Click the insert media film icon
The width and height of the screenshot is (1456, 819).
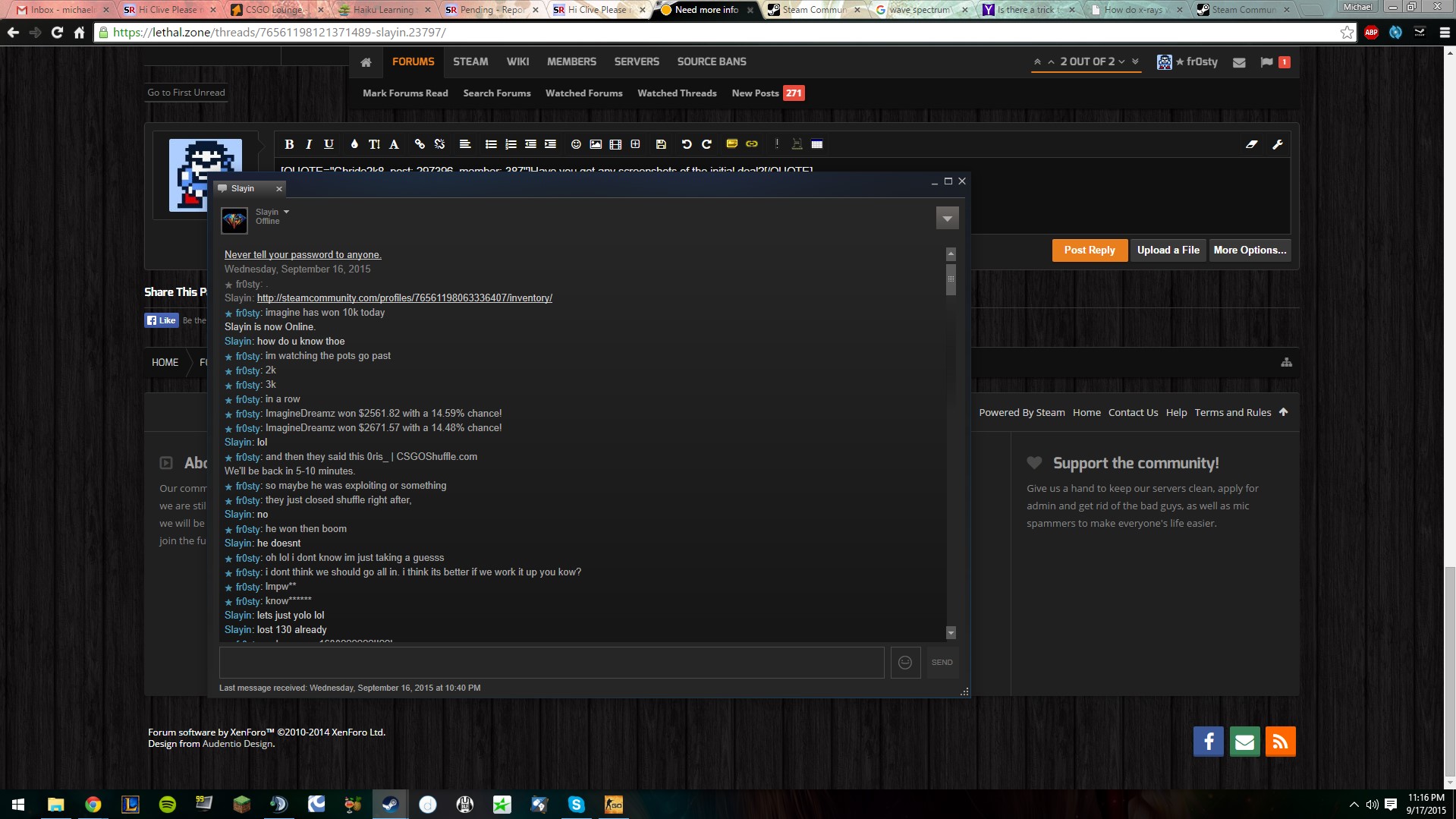pyautogui.click(x=615, y=144)
